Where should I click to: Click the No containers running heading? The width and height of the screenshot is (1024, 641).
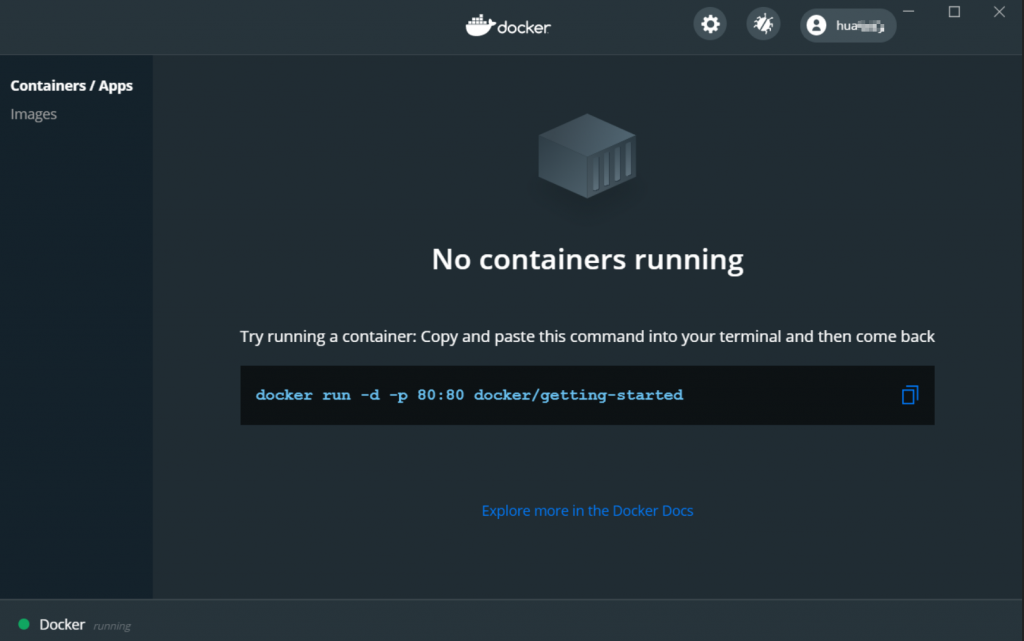click(587, 260)
